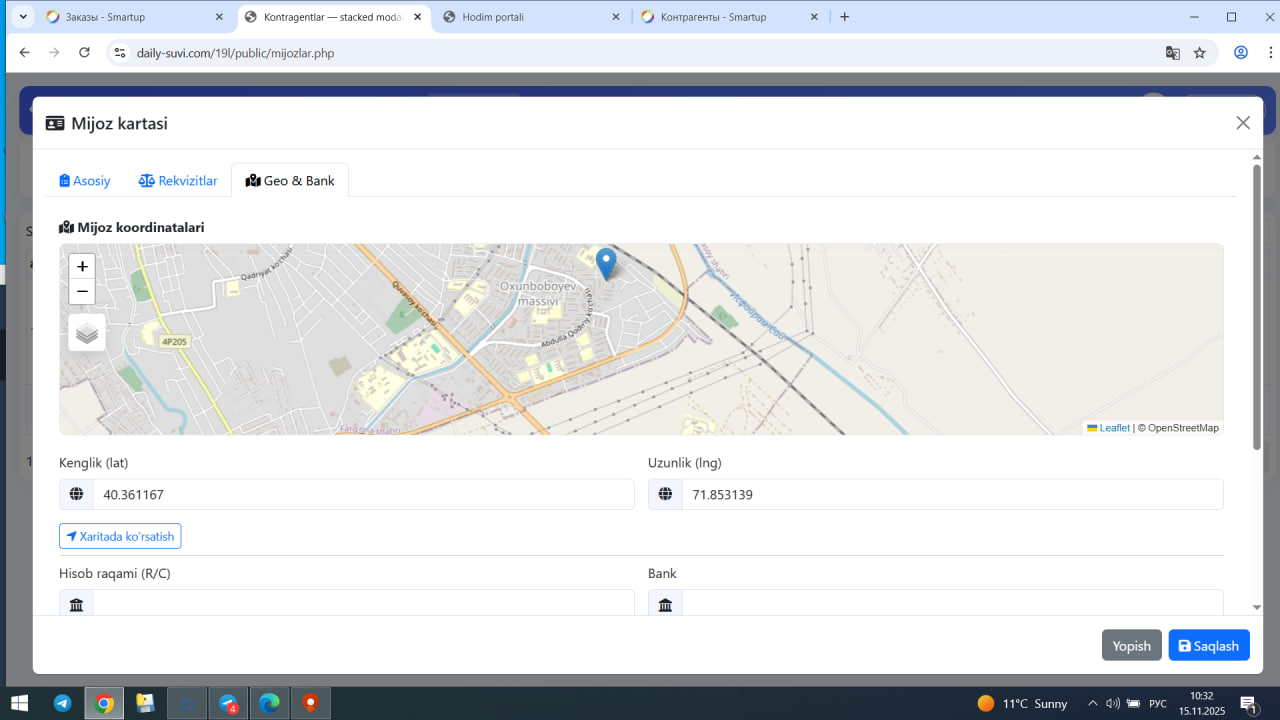Click the modal's vertical scrollbar
Screen dimensions: 1280x720
[x=1257, y=300]
